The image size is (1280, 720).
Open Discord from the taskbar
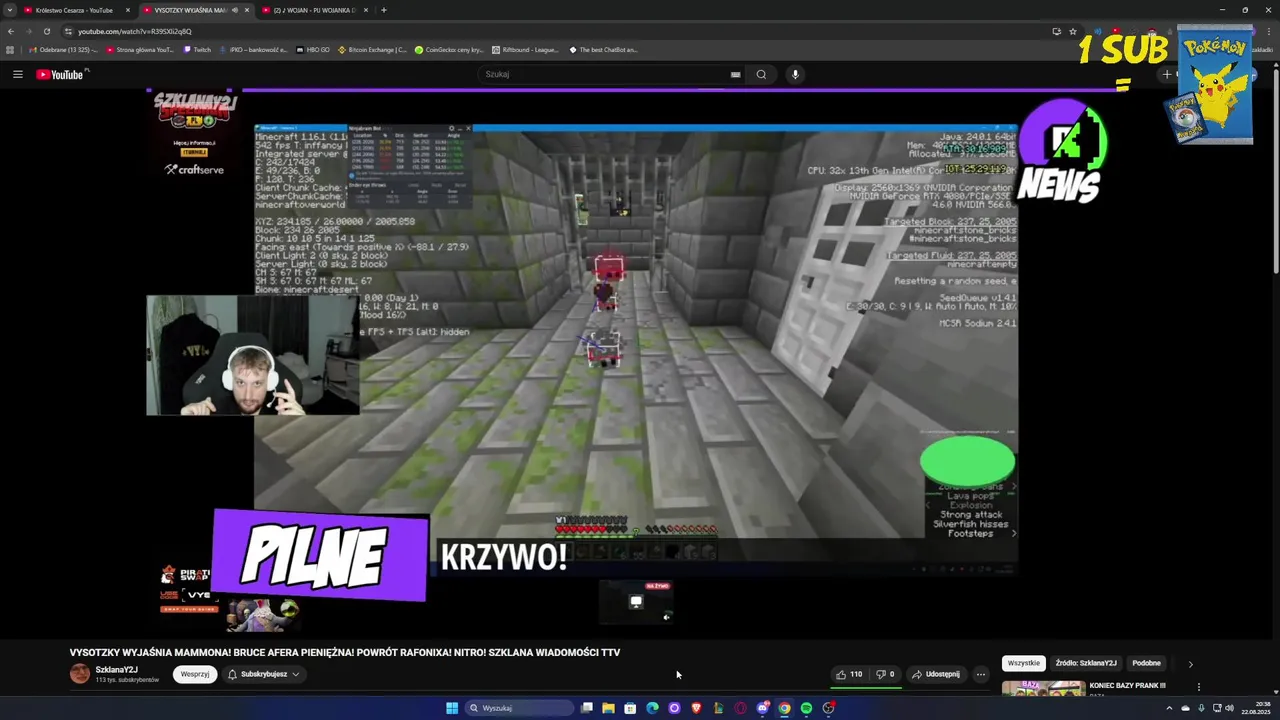[x=762, y=708]
